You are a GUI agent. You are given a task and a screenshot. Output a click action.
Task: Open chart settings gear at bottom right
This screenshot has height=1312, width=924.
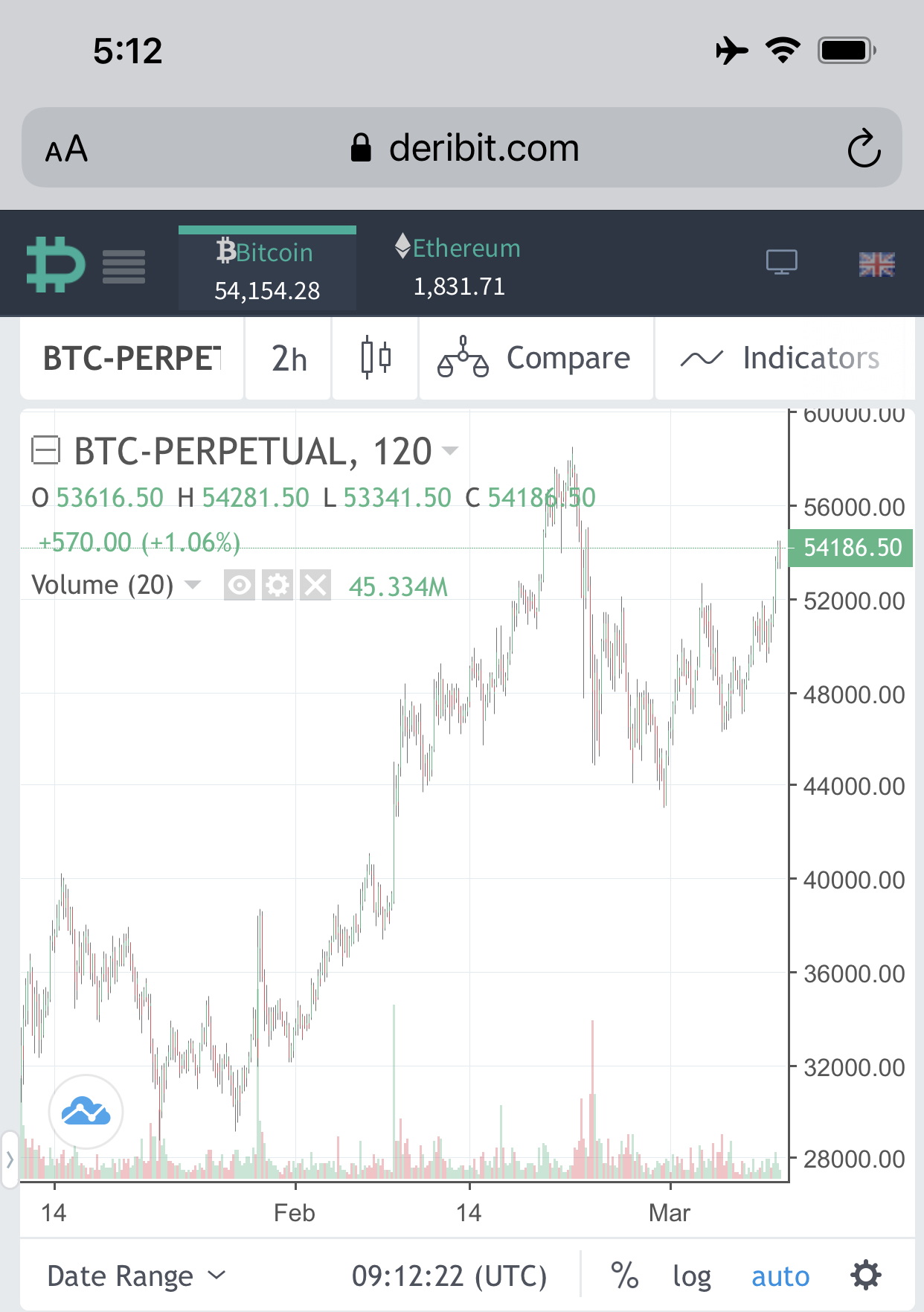click(x=865, y=1275)
